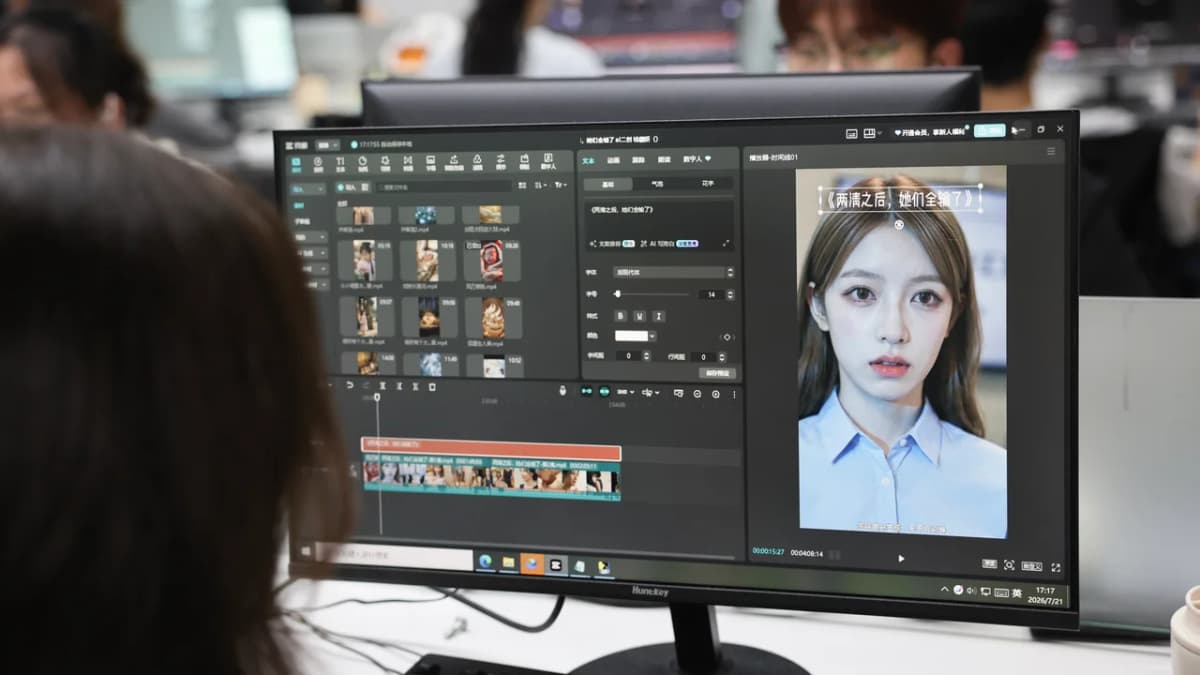
Task: Click the Undo arrow above the timeline
Action: click(x=349, y=386)
